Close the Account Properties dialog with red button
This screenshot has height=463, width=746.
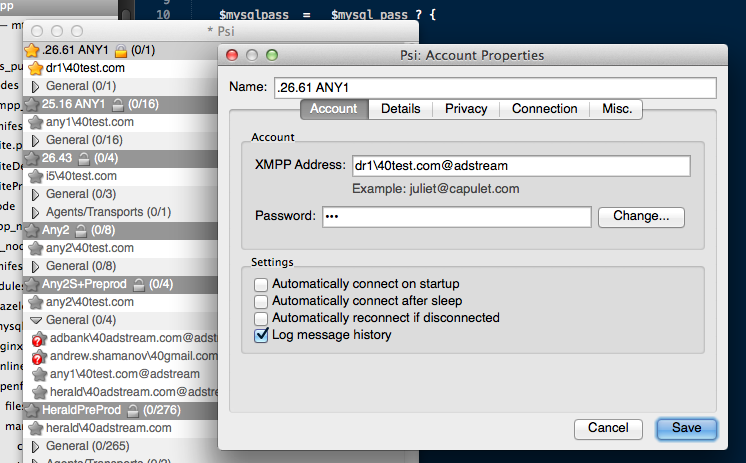click(x=232, y=55)
